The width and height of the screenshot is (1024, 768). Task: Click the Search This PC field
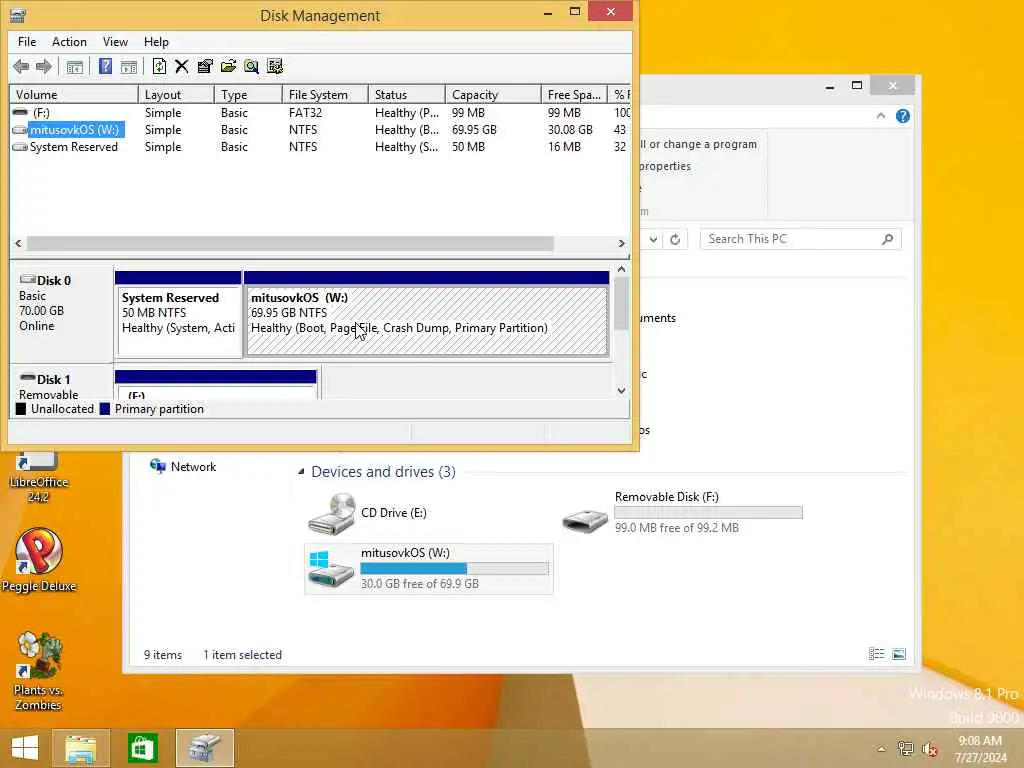800,239
